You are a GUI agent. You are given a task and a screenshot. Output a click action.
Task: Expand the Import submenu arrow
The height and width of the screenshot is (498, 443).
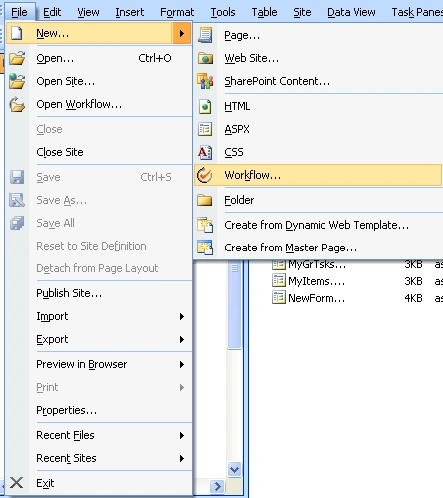tap(182, 316)
